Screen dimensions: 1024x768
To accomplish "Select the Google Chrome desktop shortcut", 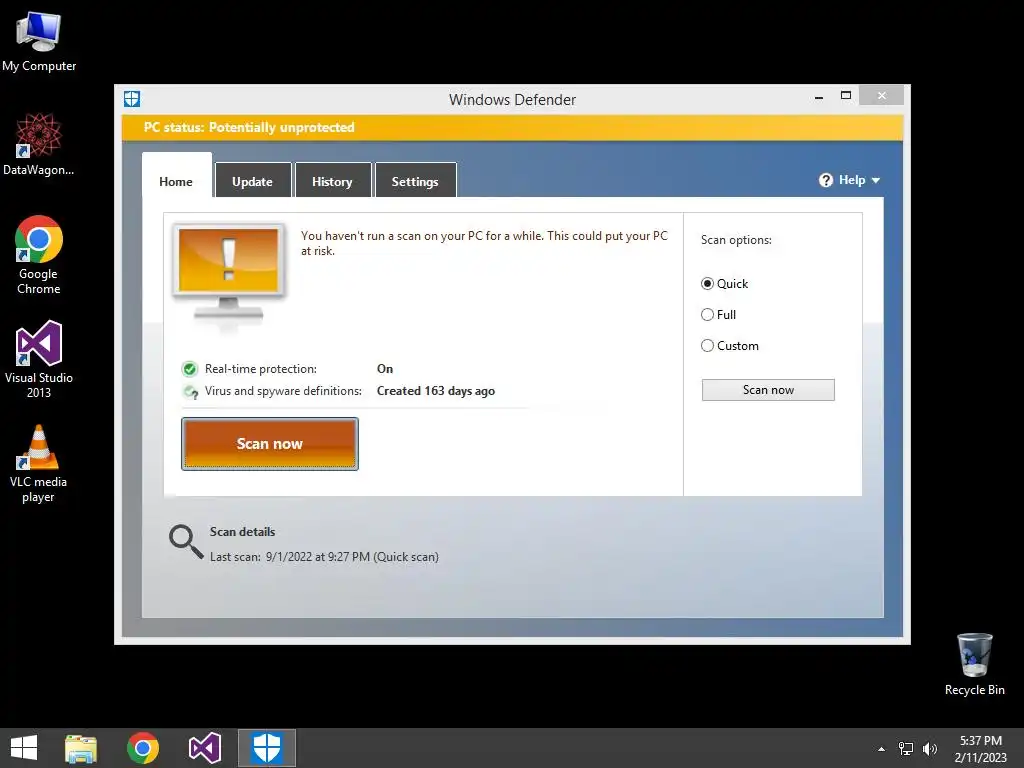I will pyautogui.click(x=39, y=255).
